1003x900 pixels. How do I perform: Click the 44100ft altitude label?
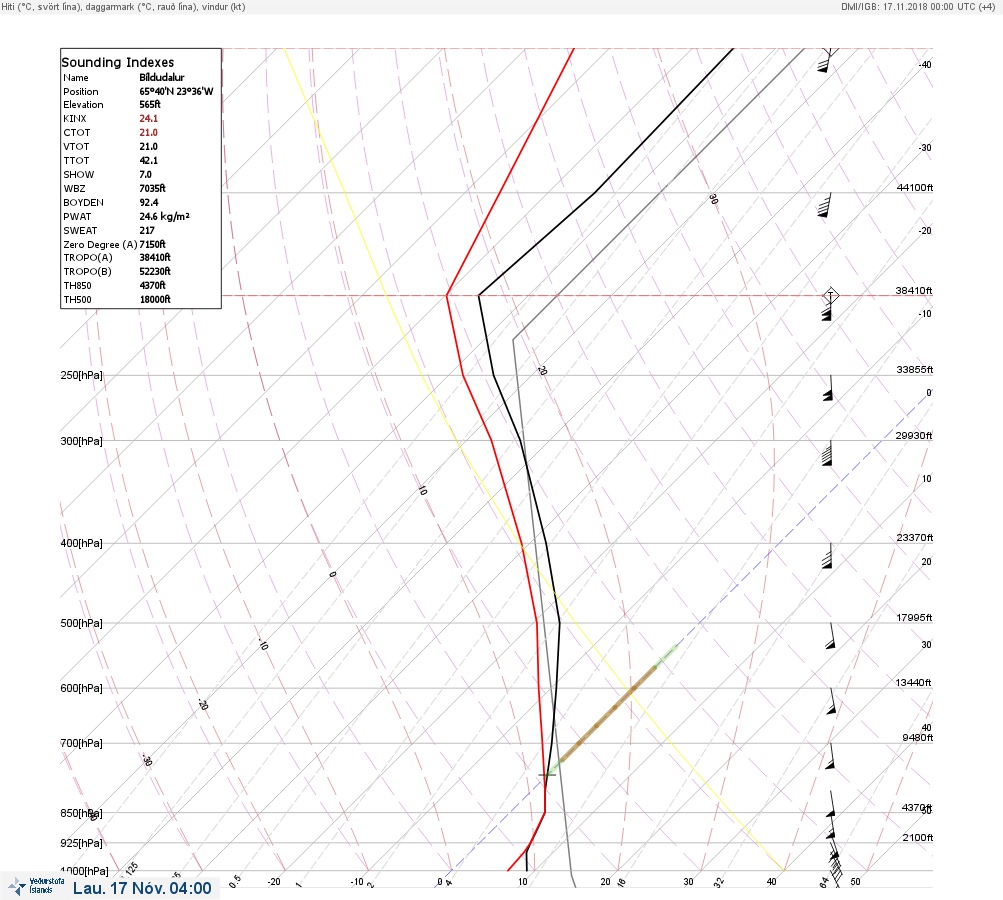pos(915,187)
